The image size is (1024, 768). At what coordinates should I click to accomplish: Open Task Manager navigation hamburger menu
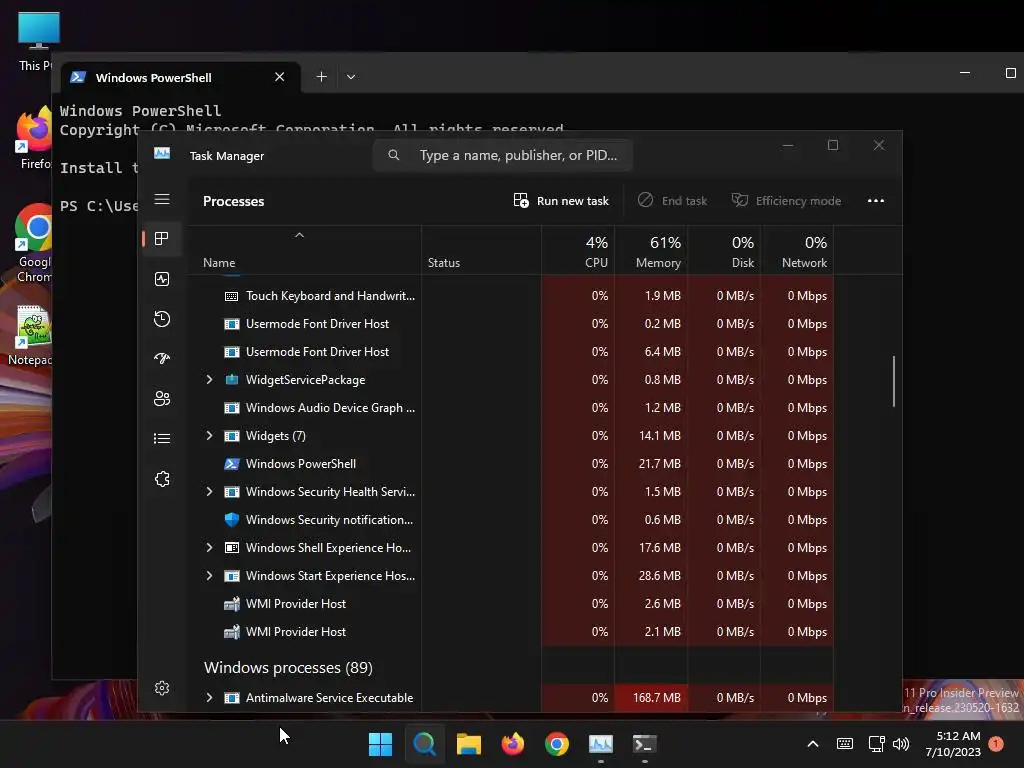(162, 199)
